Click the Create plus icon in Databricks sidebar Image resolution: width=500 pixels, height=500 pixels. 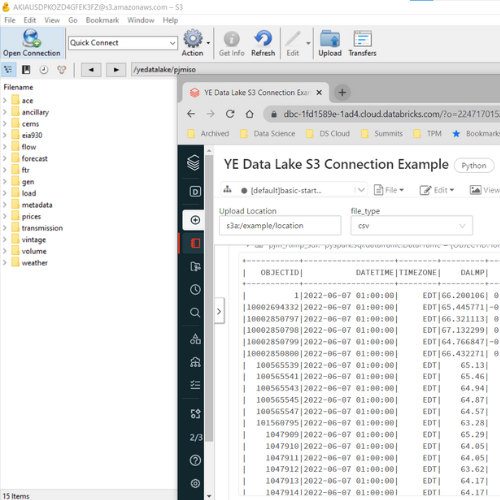click(195, 220)
